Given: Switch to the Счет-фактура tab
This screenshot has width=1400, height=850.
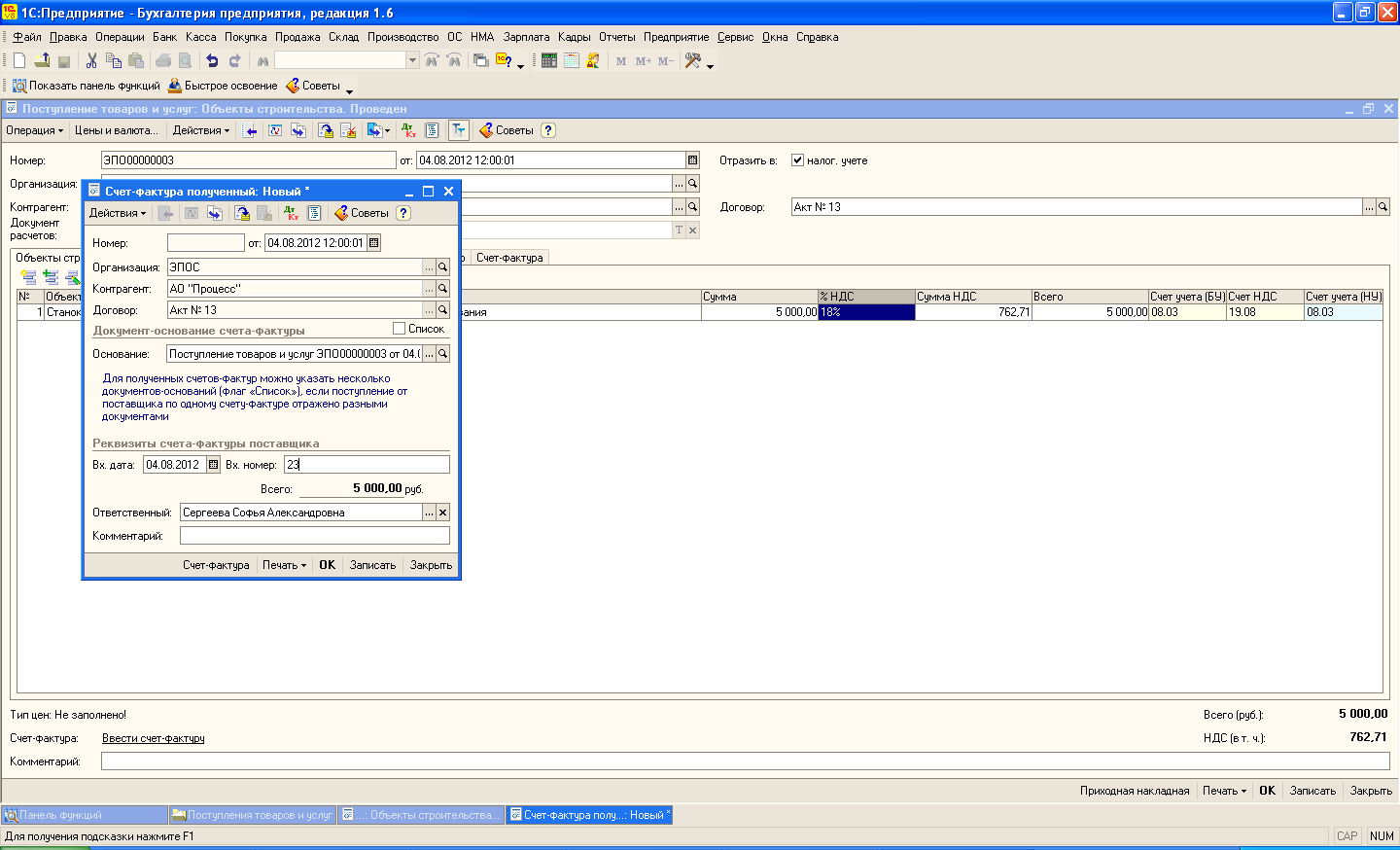Looking at the screenshot, I should [509, 258].
